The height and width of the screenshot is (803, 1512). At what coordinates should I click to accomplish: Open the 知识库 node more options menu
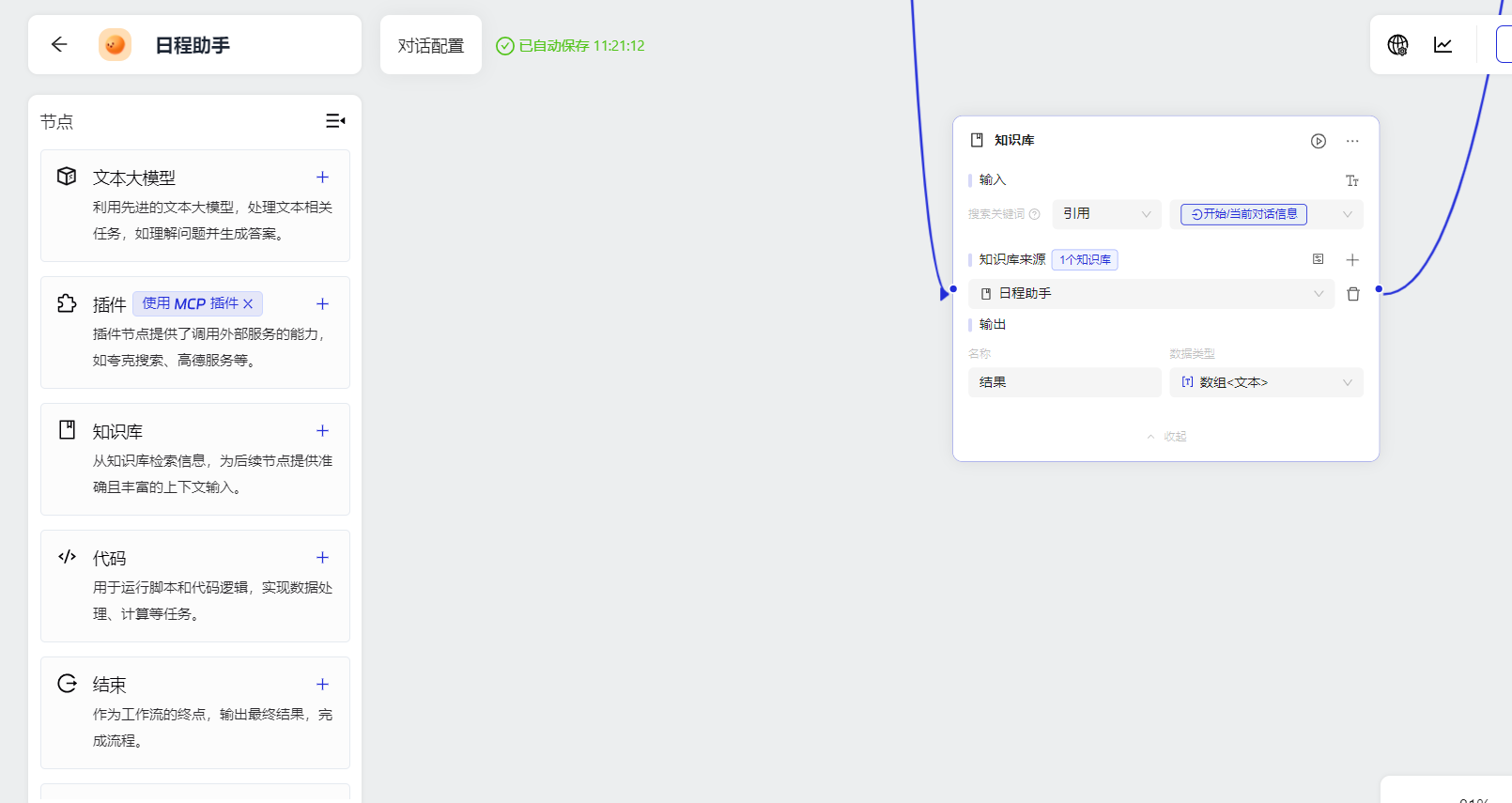click(1352, 141)
